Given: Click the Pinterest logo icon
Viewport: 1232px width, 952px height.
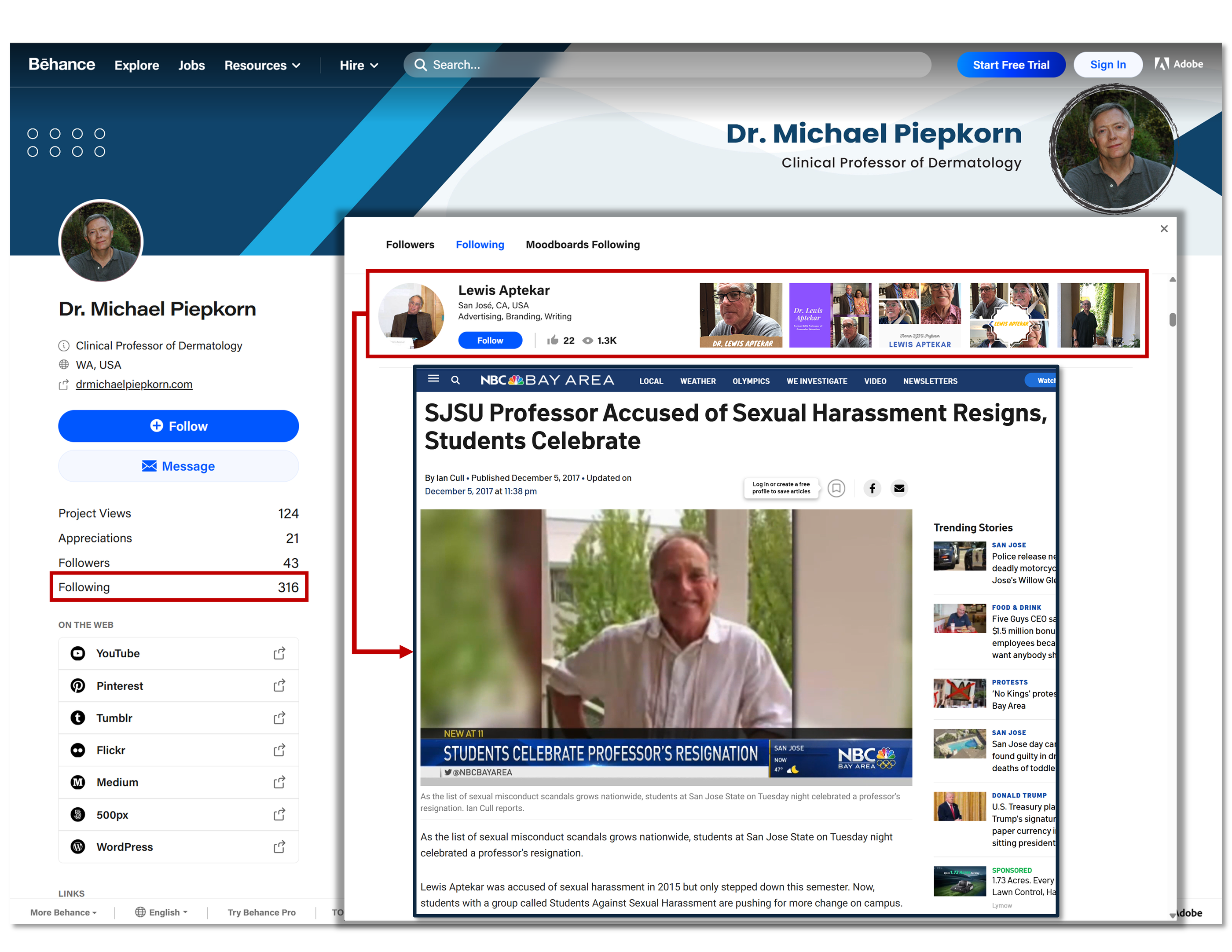Looking at the screenshot, I should 78,685.
